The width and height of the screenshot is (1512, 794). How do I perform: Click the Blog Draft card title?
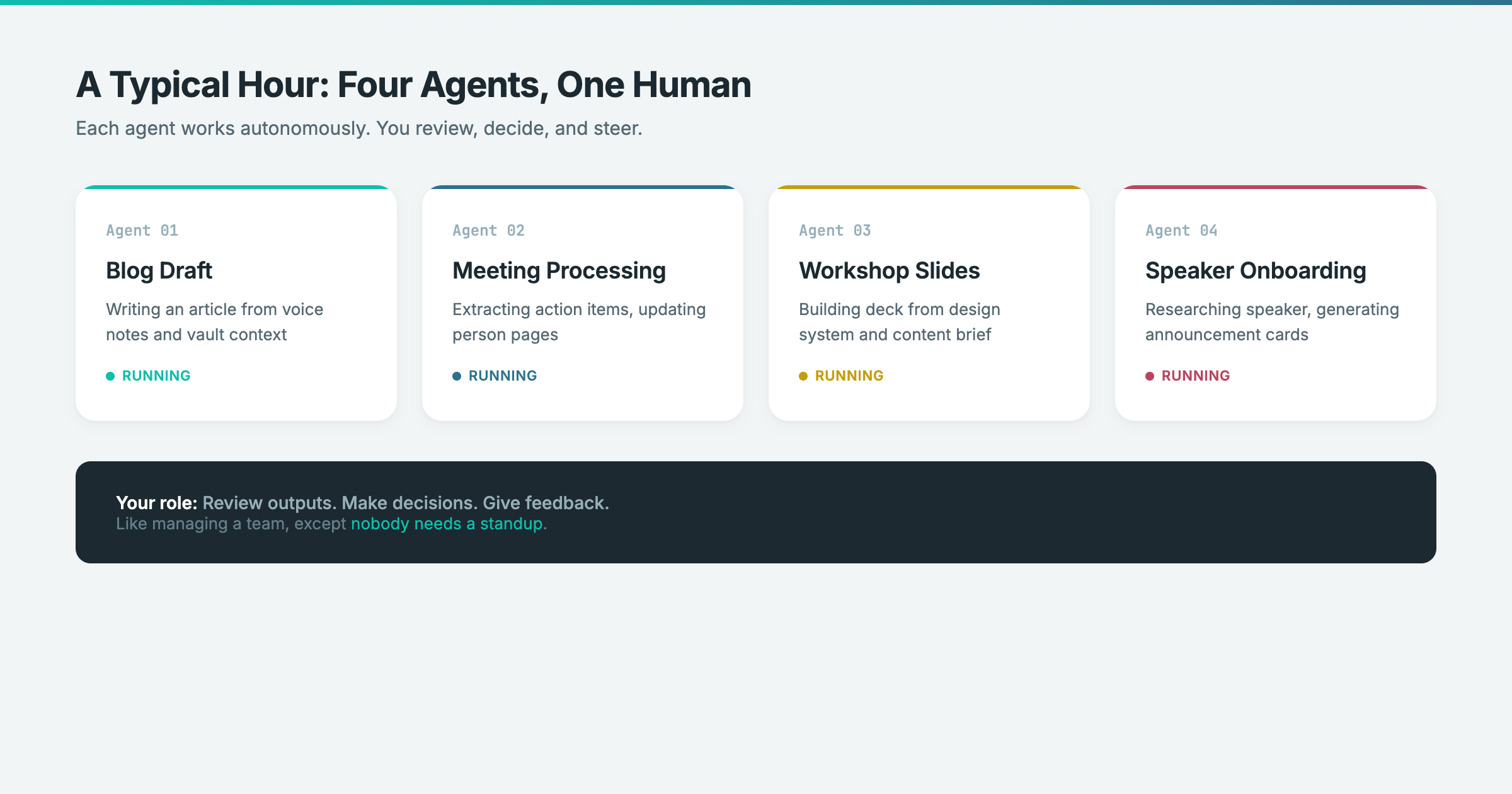pos(159,271)
